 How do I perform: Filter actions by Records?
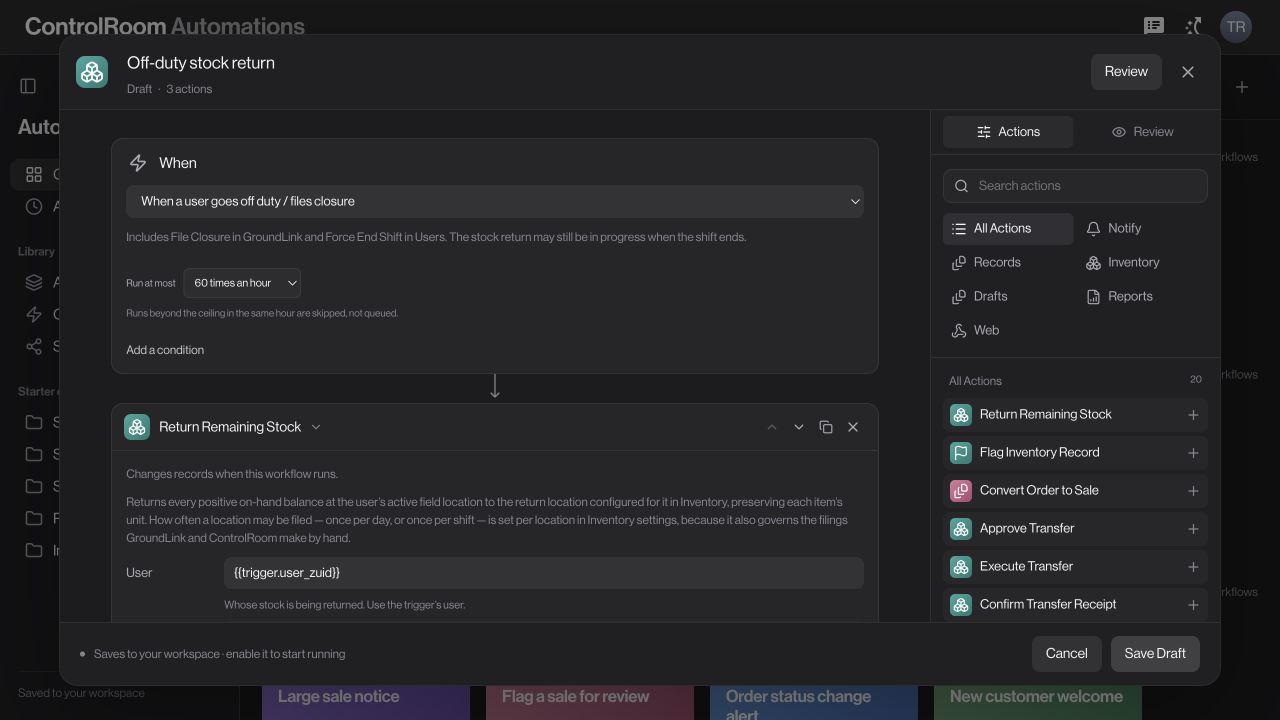pyautogui.click(x=1008, y=263)
